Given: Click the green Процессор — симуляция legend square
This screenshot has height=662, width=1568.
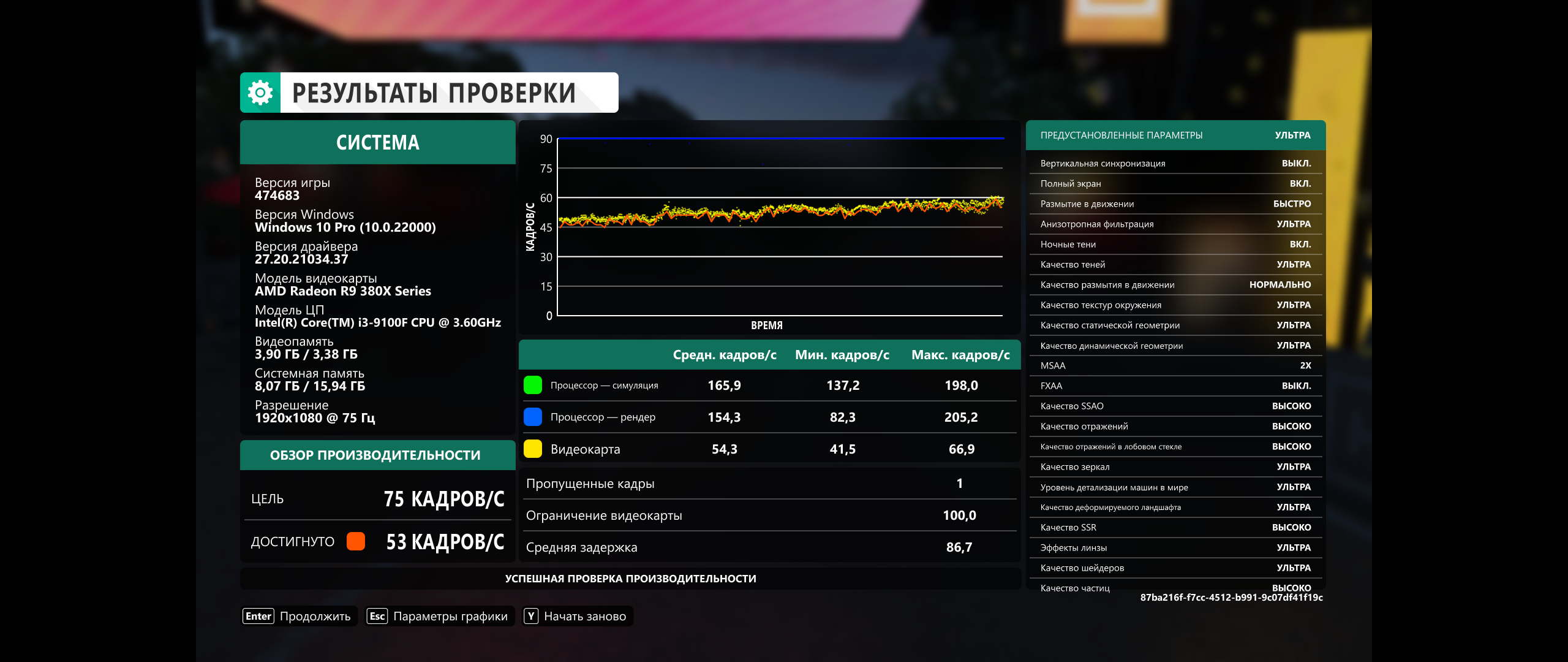Looking at the screenshot, I should click(533, 386).
